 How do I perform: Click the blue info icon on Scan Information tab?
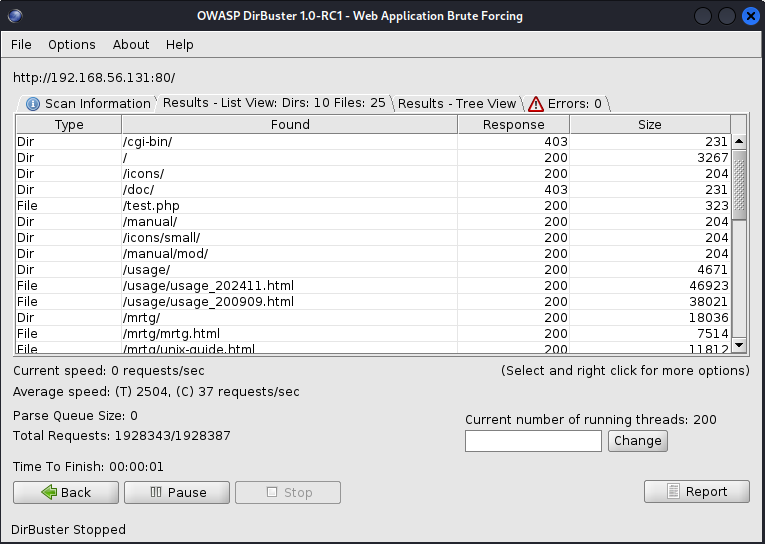pyautogui.click(x=33, y=104)
